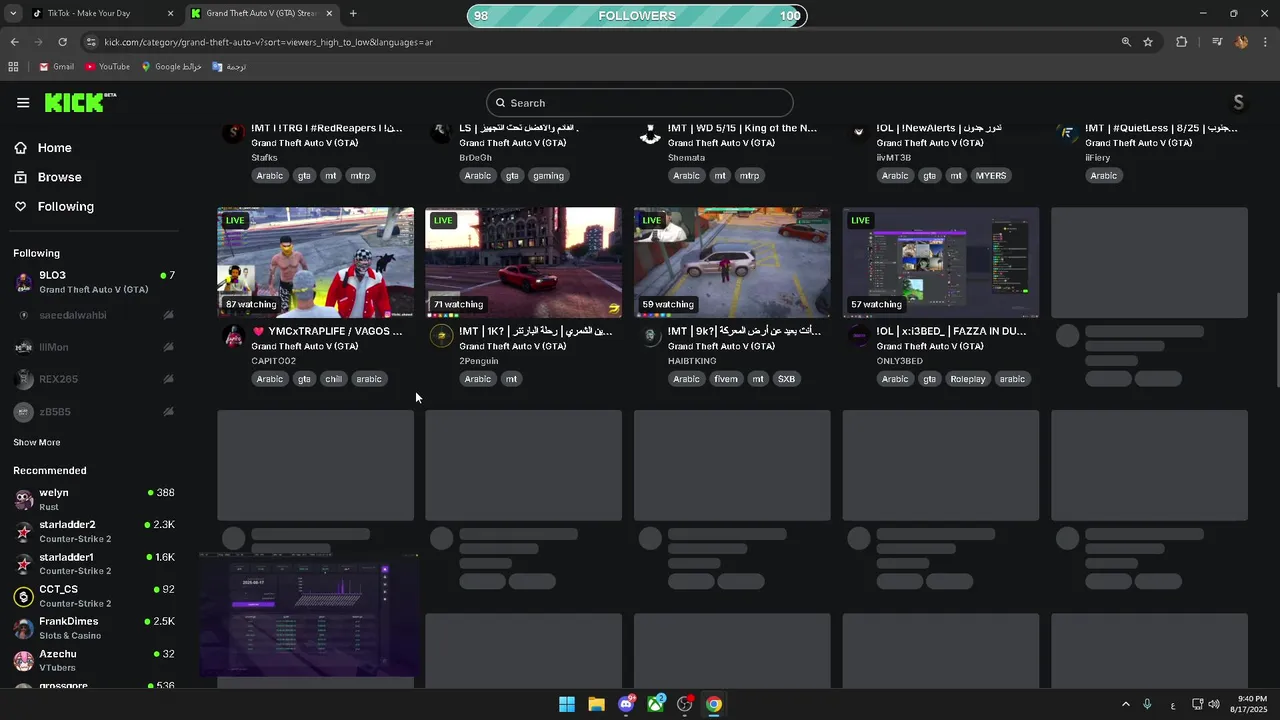
Task: Open offline channel zB5B5
Action: coord(94,412)
